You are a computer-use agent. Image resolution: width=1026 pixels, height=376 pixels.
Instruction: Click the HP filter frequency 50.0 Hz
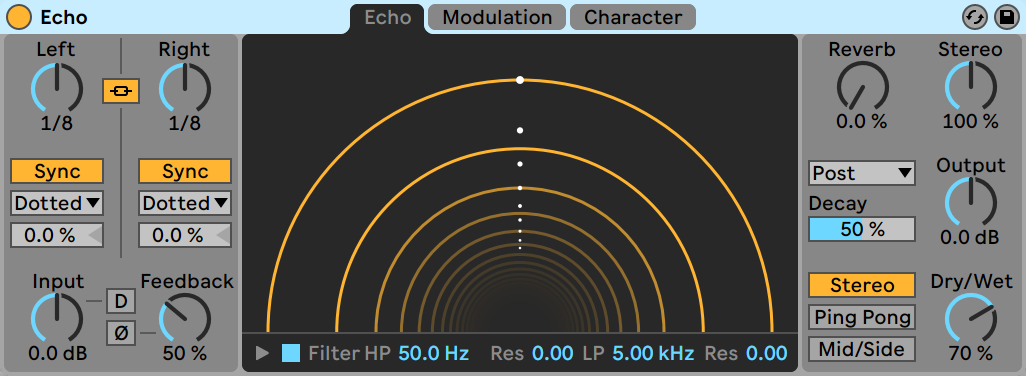(434, 354)
